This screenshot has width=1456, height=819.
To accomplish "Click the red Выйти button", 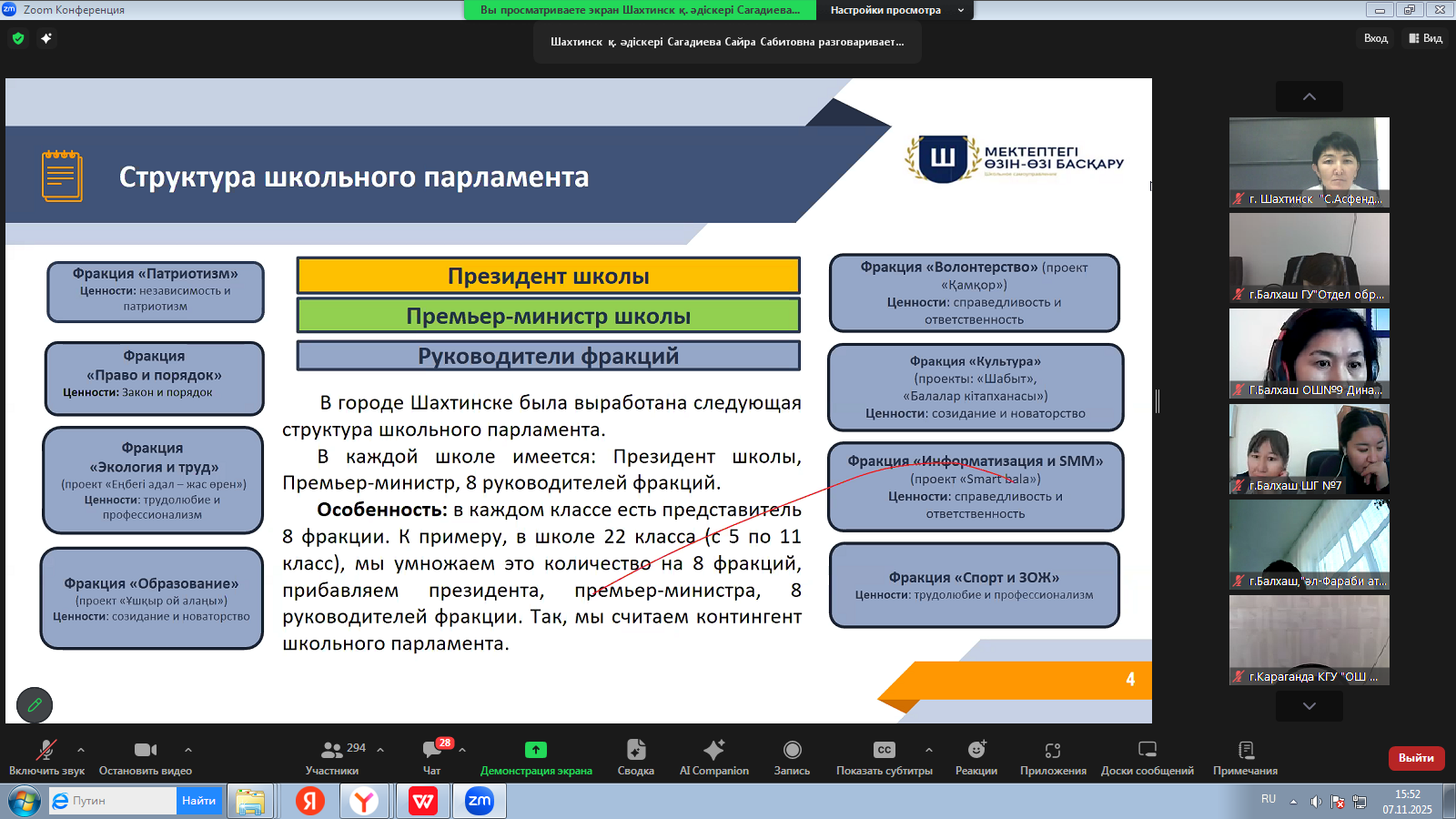I will pyautogui.click(x=1416, y=758).
